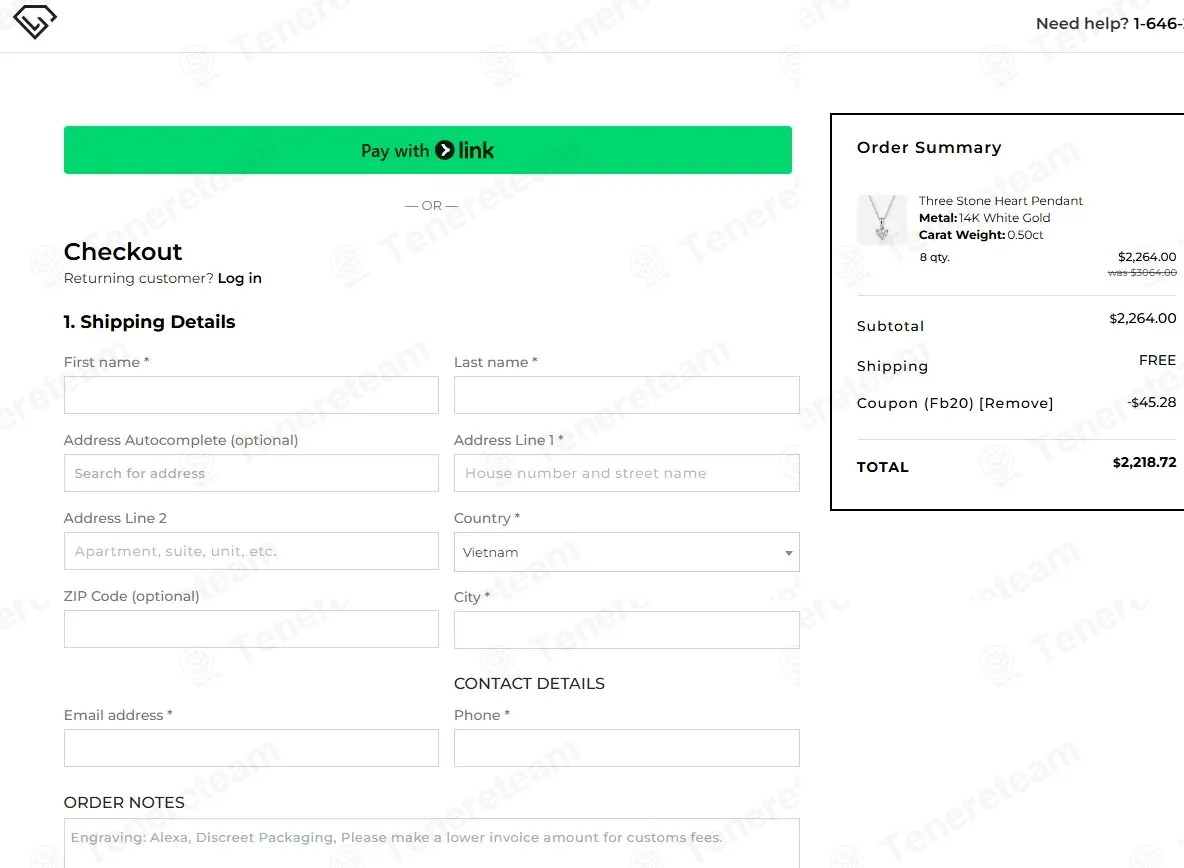Image resolution: width=1184 pixels, height=868 pixels.
Task: Click the Pay with Link button
Action: click(x=427, y=150)
